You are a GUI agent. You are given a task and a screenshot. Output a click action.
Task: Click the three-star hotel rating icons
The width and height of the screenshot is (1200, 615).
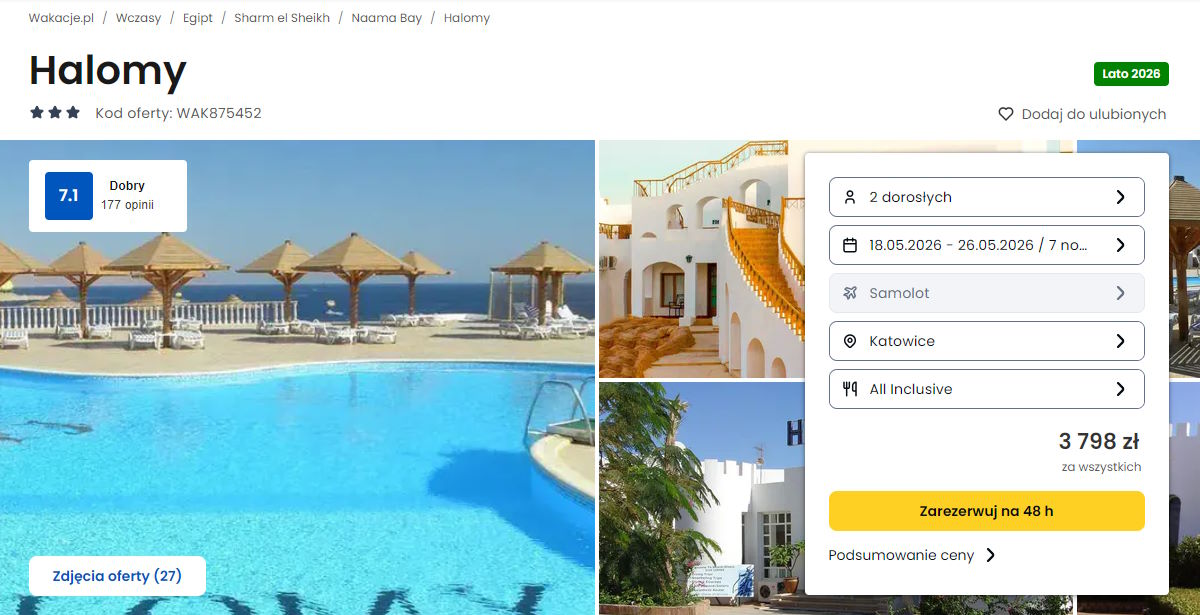click(55, 113)
